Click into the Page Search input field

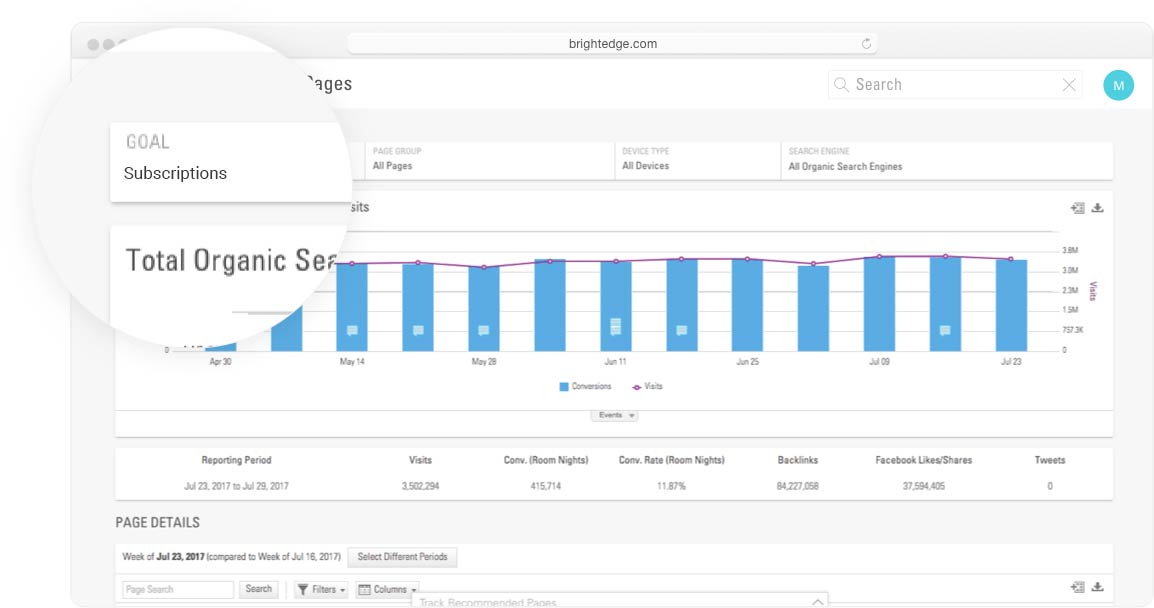(178, 590)
